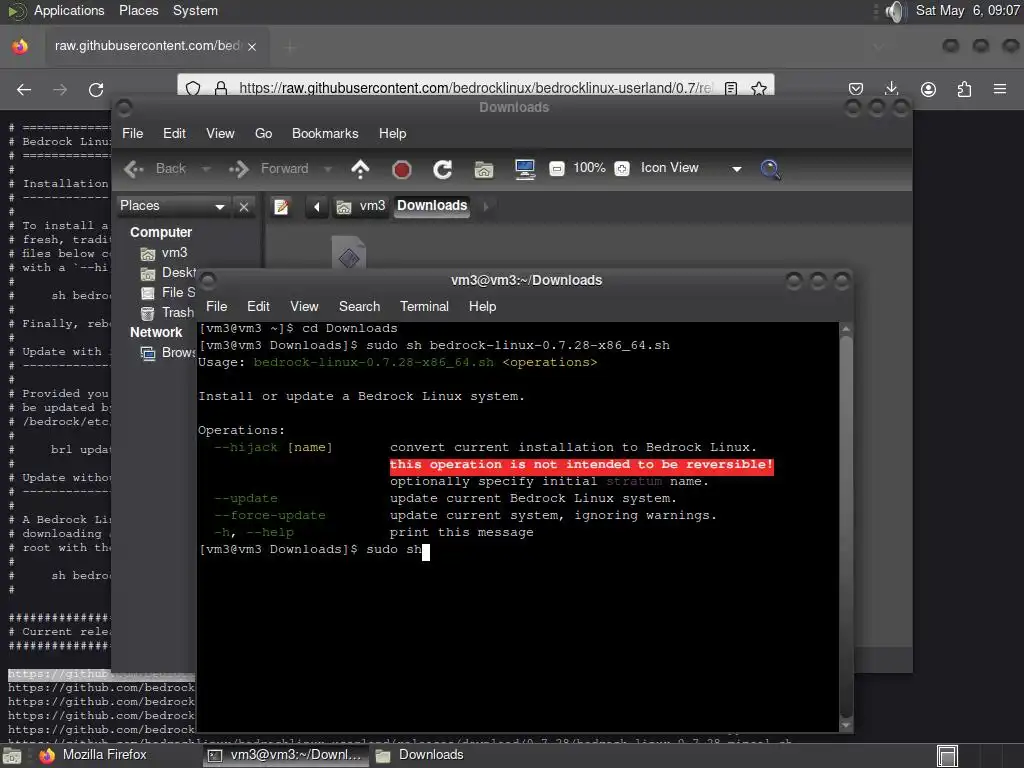The image size is (1024, 768).
Task: Click the file manager search magnifier
Action: coord(771,169)
